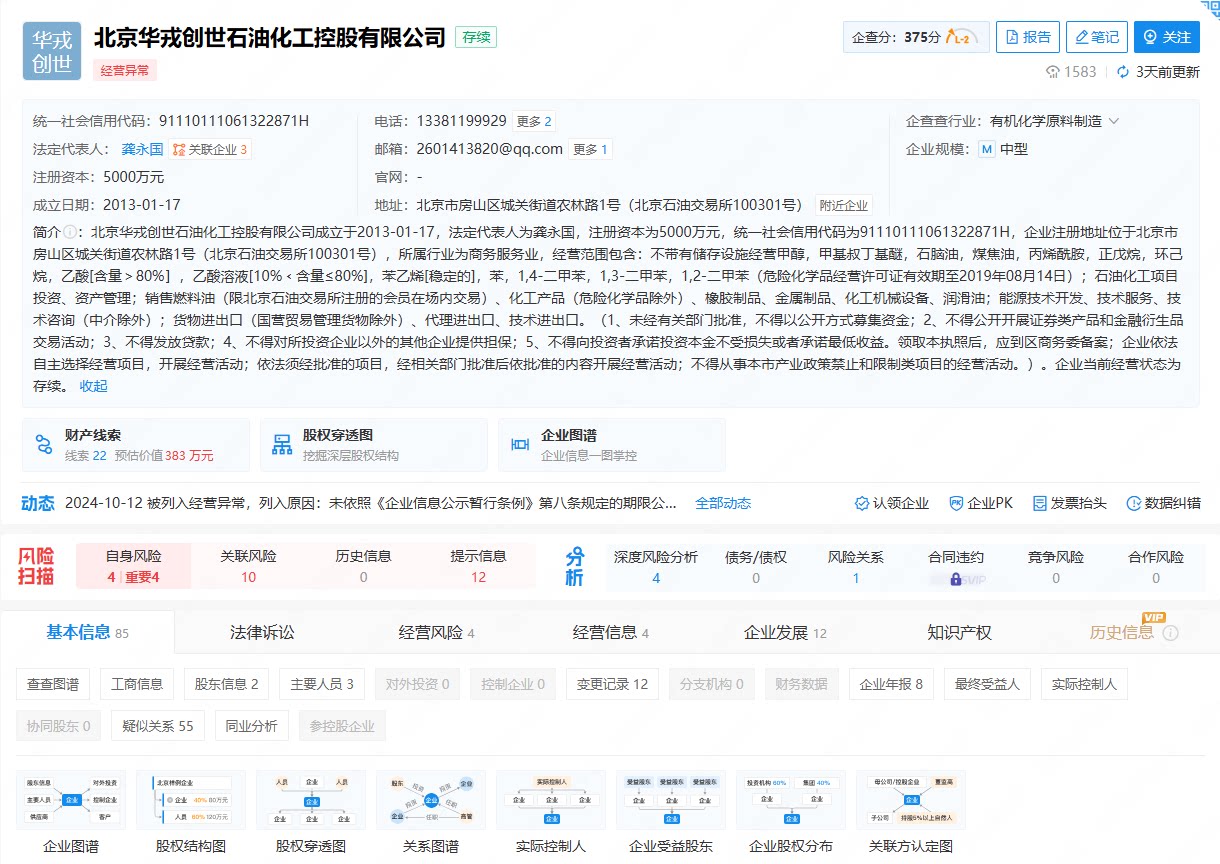Image resolution: width=1220 pixels, height=864 pixels.
Task: Jump to 同业分析 section
Action: pyautogui.click(x=252, y=726)
